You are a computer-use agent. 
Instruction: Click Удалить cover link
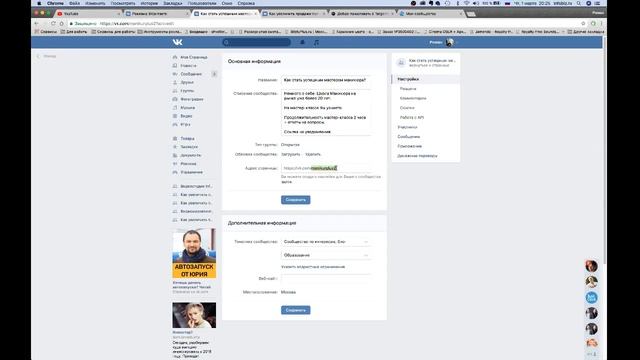[x=313, y=154]
